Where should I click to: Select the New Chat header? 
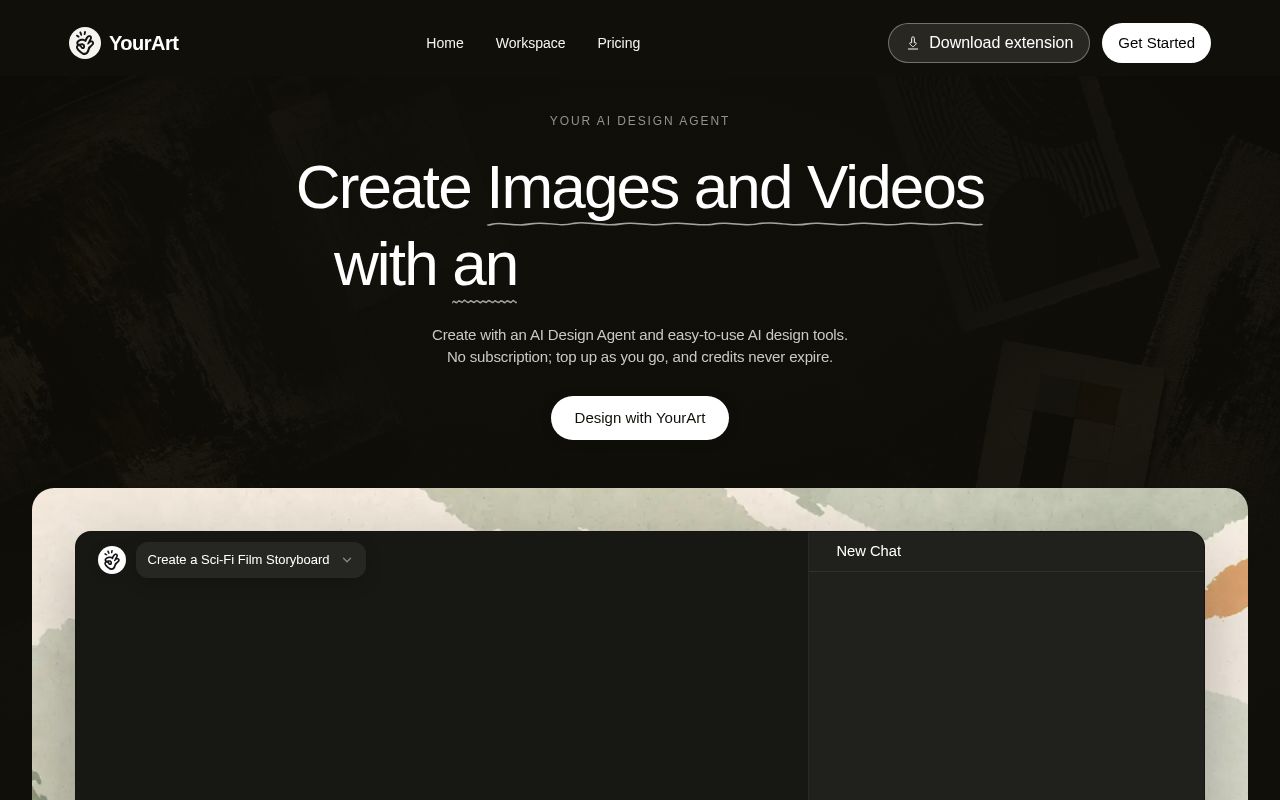click(x=869, y=551)
